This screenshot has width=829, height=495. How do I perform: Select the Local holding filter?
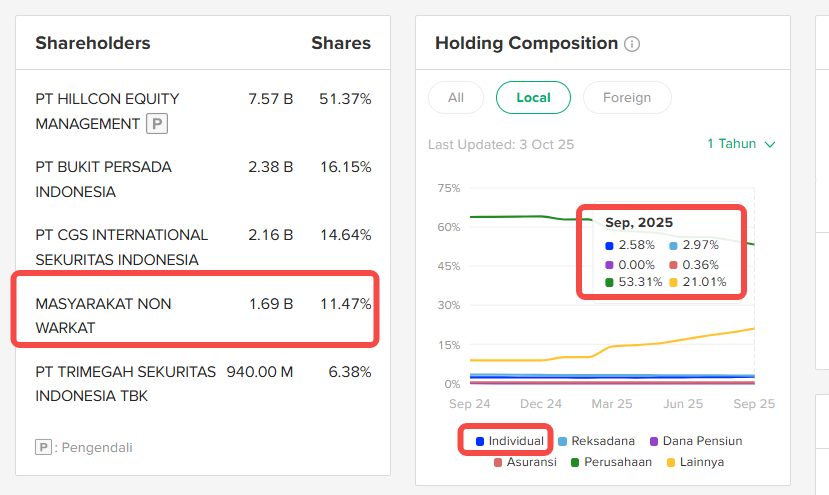(x=533, y=97)
